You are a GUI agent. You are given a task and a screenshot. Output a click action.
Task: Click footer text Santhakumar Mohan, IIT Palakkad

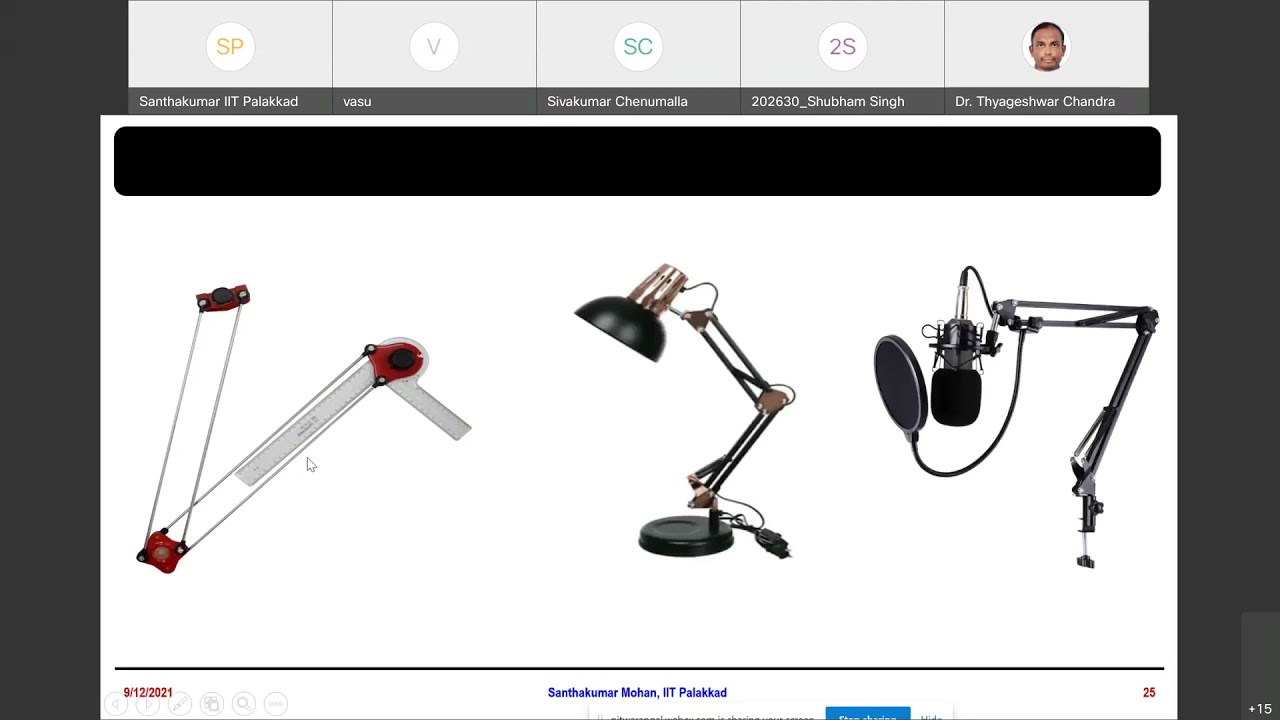coord(637,693)
